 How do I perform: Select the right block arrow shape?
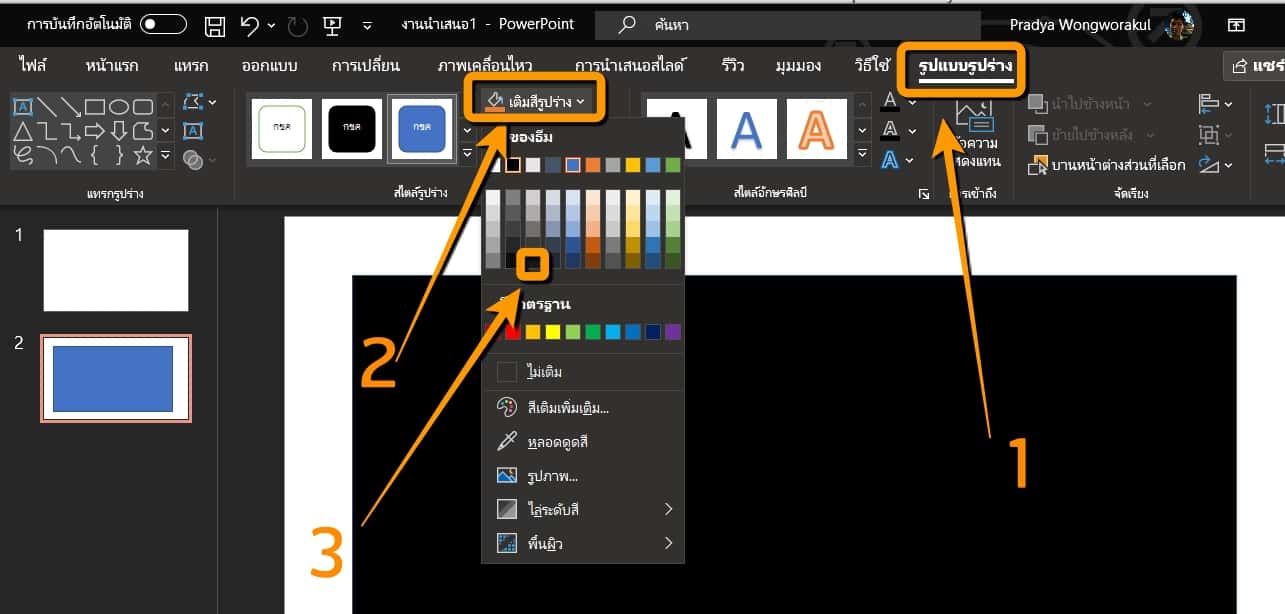[95, 131]
